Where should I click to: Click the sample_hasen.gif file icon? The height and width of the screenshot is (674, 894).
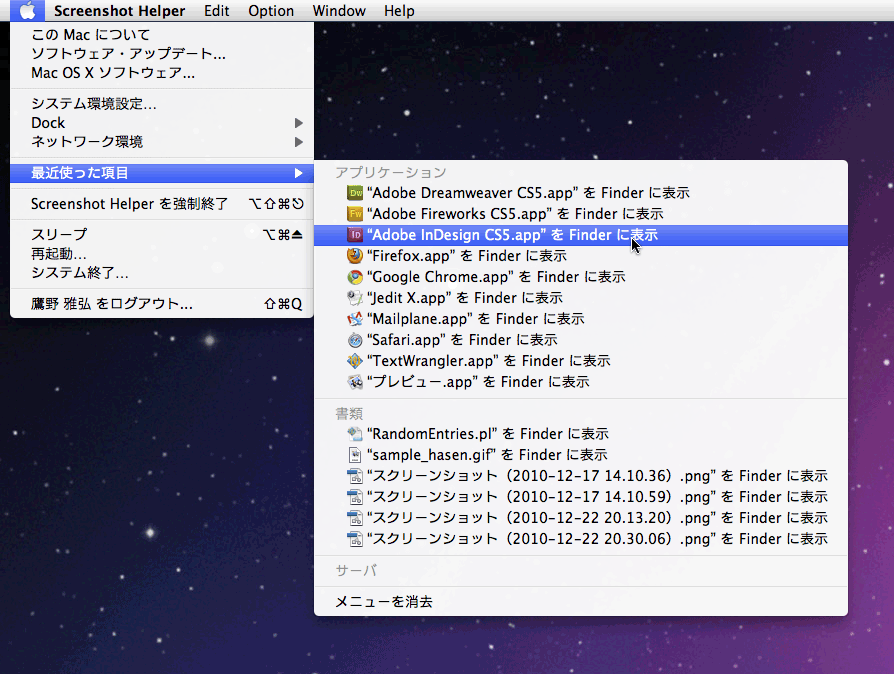click(355, 455)
